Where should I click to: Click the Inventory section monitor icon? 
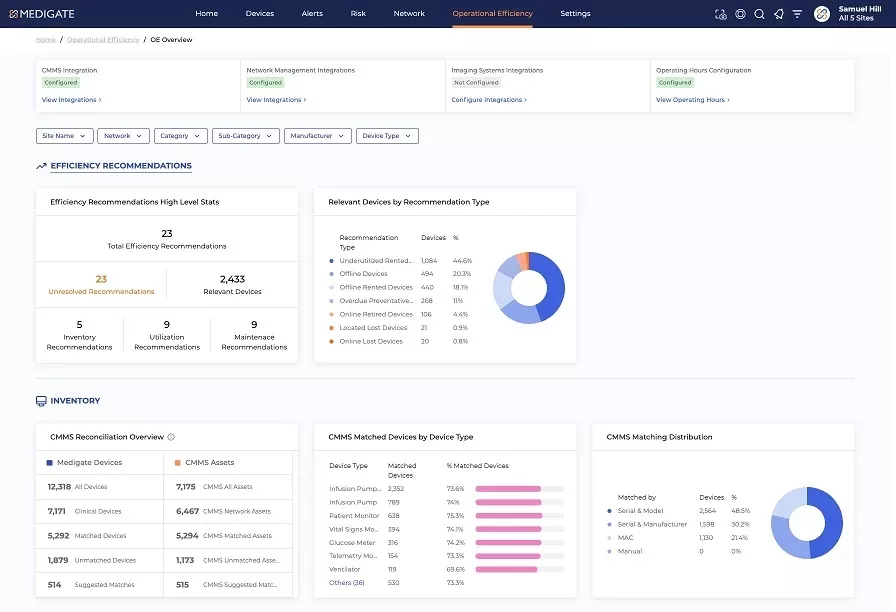pyautogui.click(x=41, y=401)
